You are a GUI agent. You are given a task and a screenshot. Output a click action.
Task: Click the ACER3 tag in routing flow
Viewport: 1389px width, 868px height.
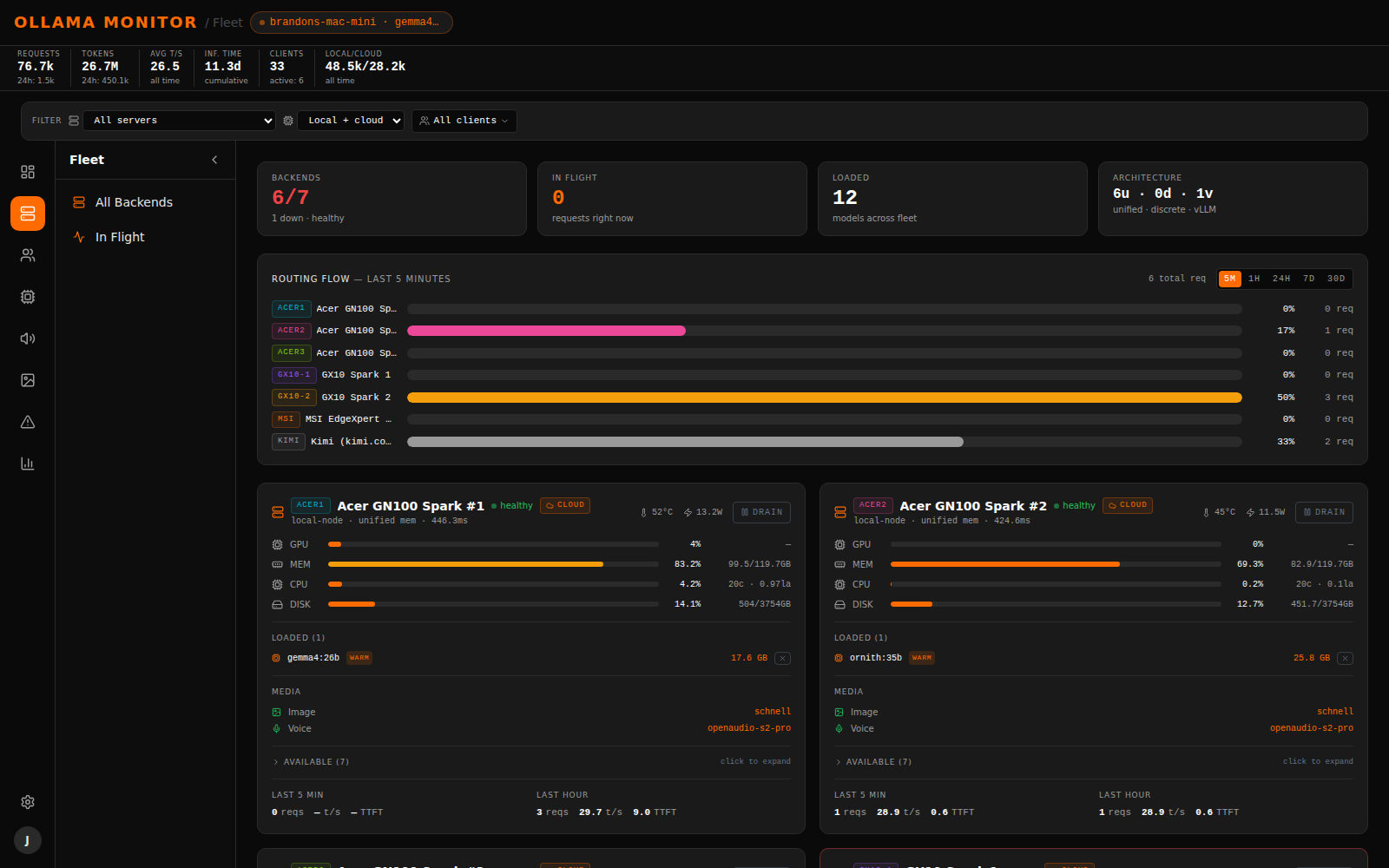[291, 352]
